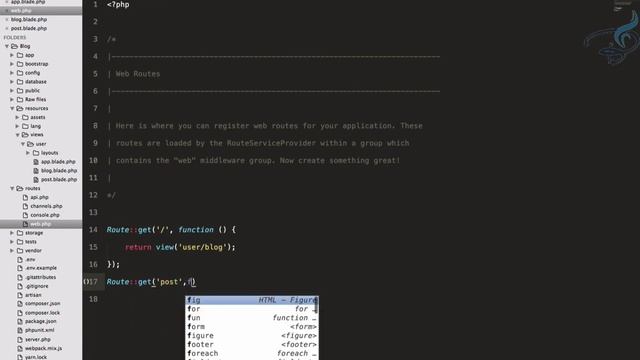This screenshot has height=360, width=640.
Task: Click the file icon beside server.php
Action: pyautogui.click(x=20, y=340)
